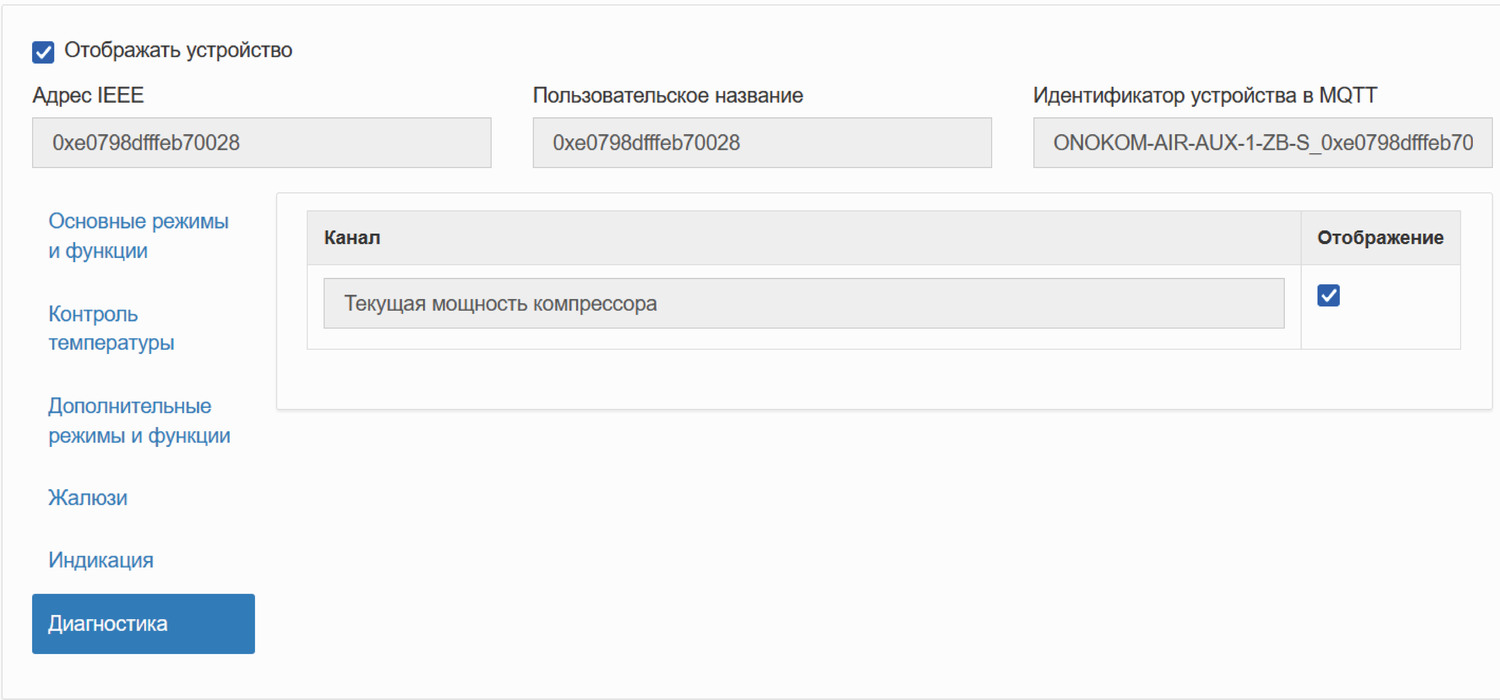The image size is (1500, 700).
Task: Click the "Канал" column header
Action: point(352,238)
